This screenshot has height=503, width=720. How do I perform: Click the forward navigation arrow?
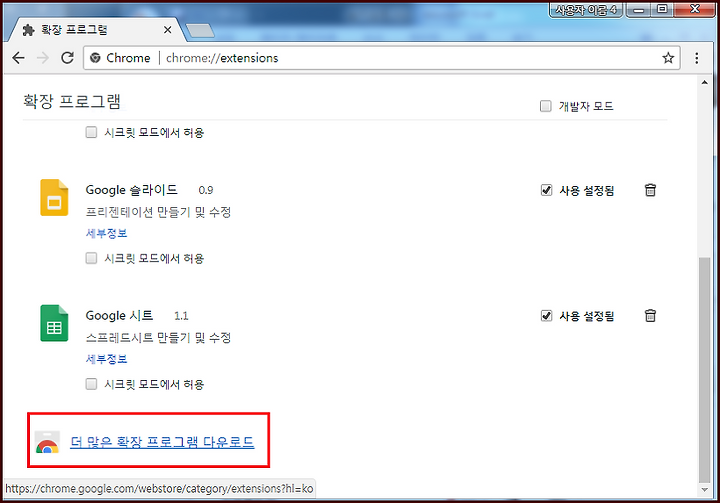[43, 58]
